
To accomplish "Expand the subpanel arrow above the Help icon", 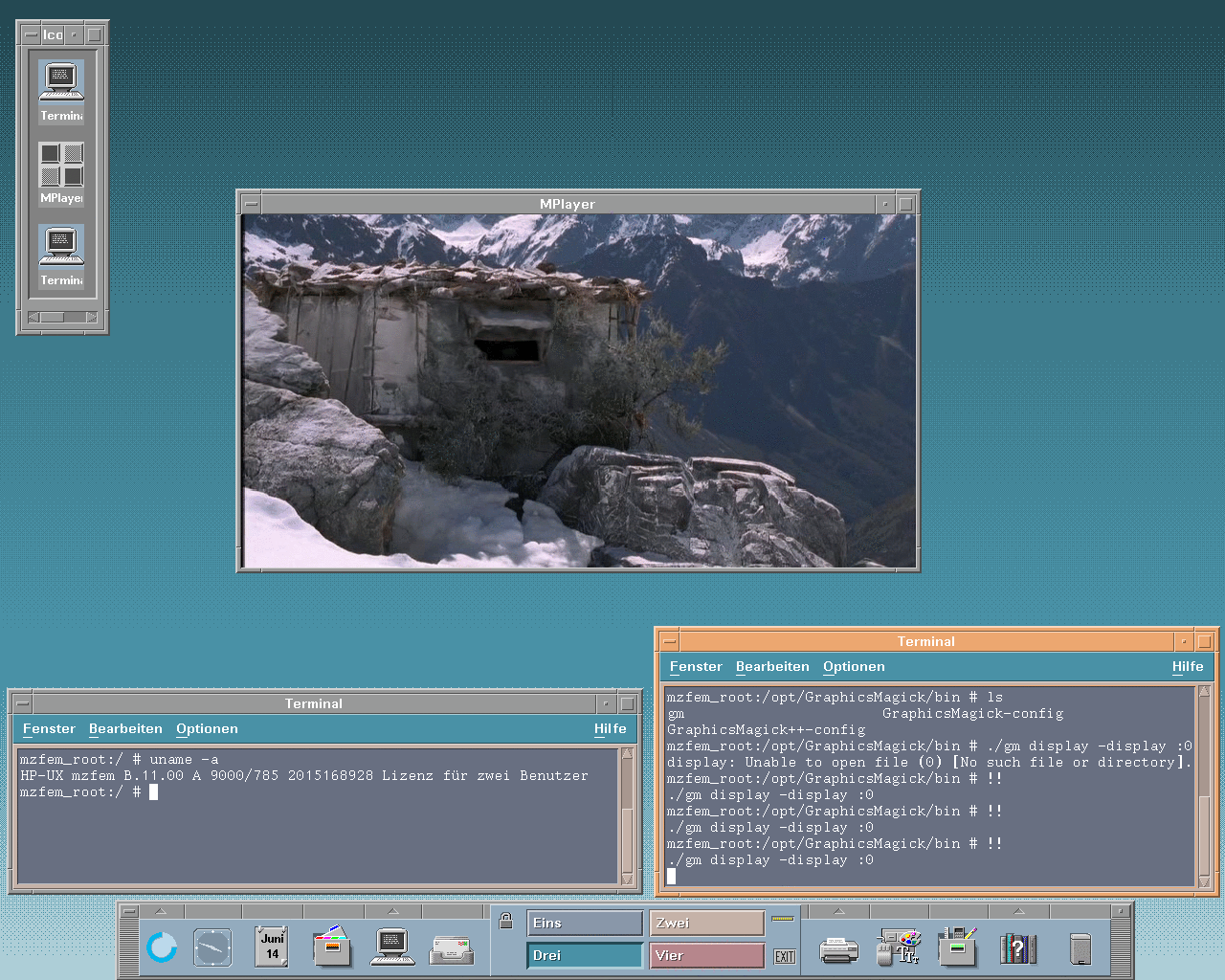I will (1018, 911).
